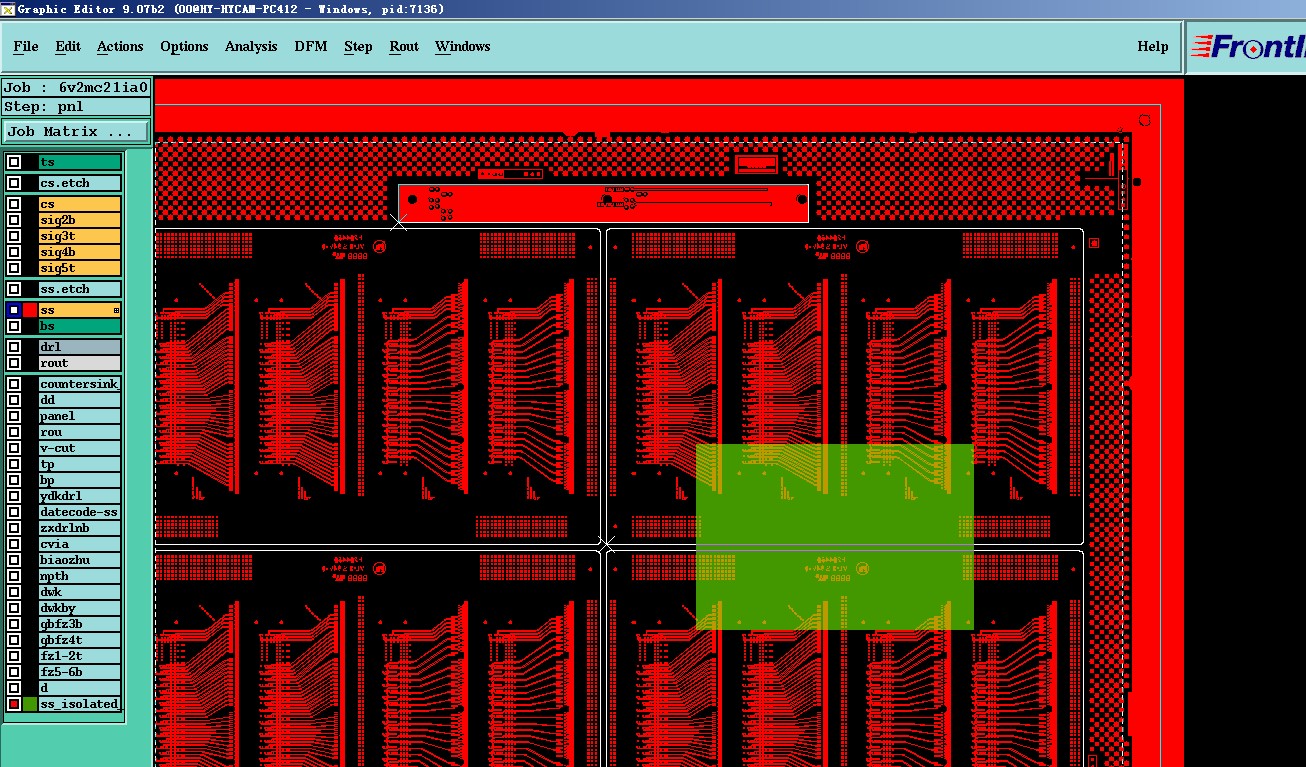
Task: Open the Step menu
Action: point(358,46)
